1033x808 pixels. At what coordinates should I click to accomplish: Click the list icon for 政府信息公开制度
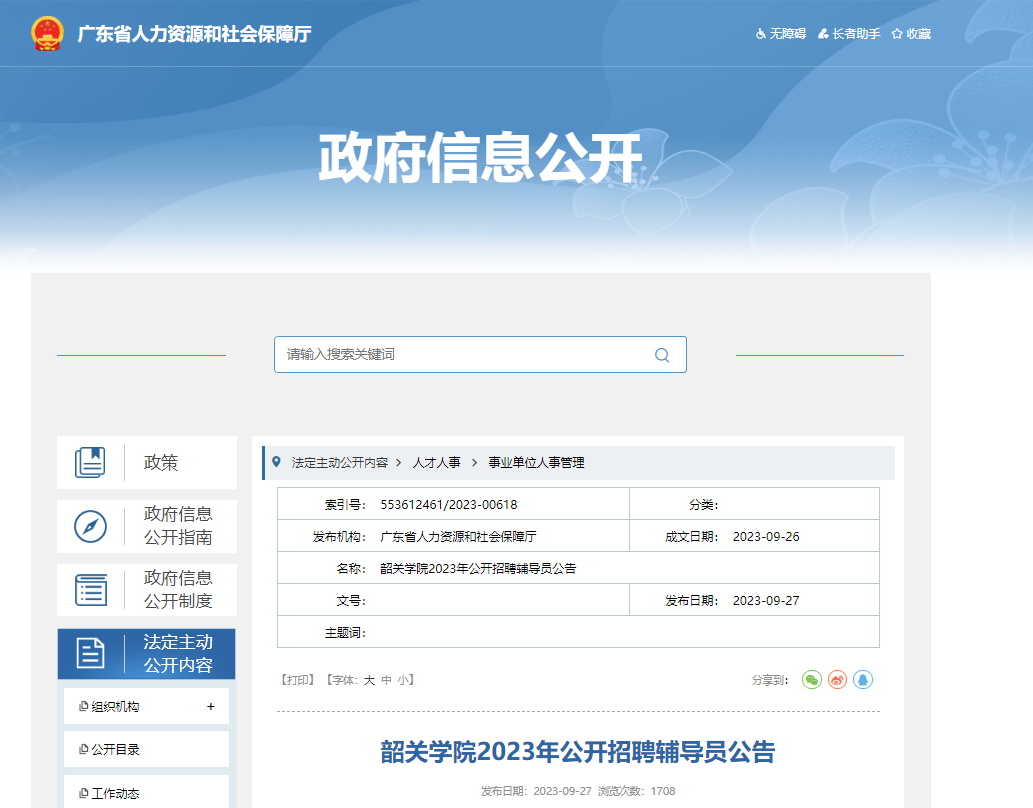[x=91, y=590]
